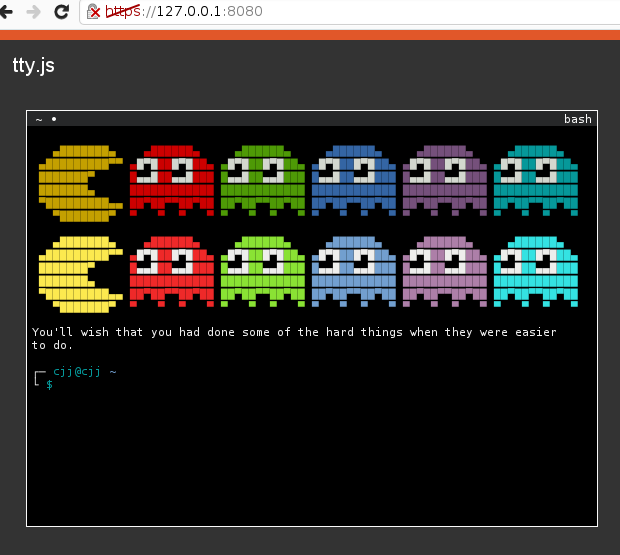620x555 pixels.
Task: Click at the $ shell prompt
Action: pyautogui.click(x=49, y=385)
